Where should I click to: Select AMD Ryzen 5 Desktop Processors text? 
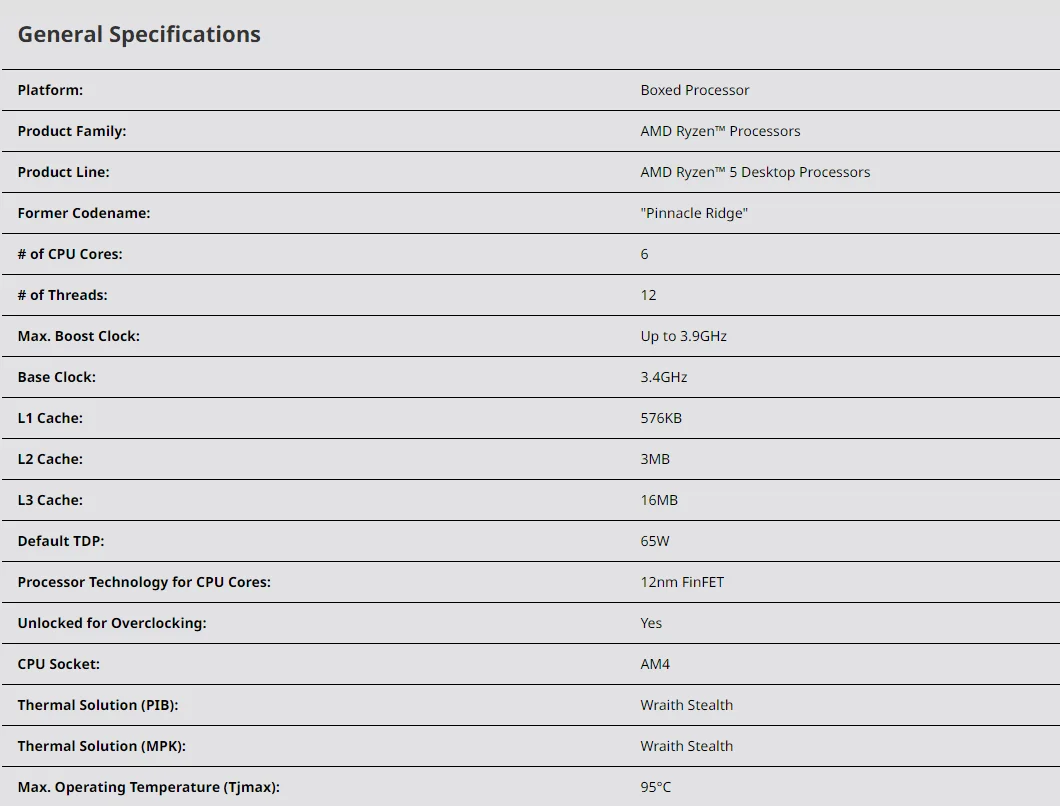pos(755,172)
